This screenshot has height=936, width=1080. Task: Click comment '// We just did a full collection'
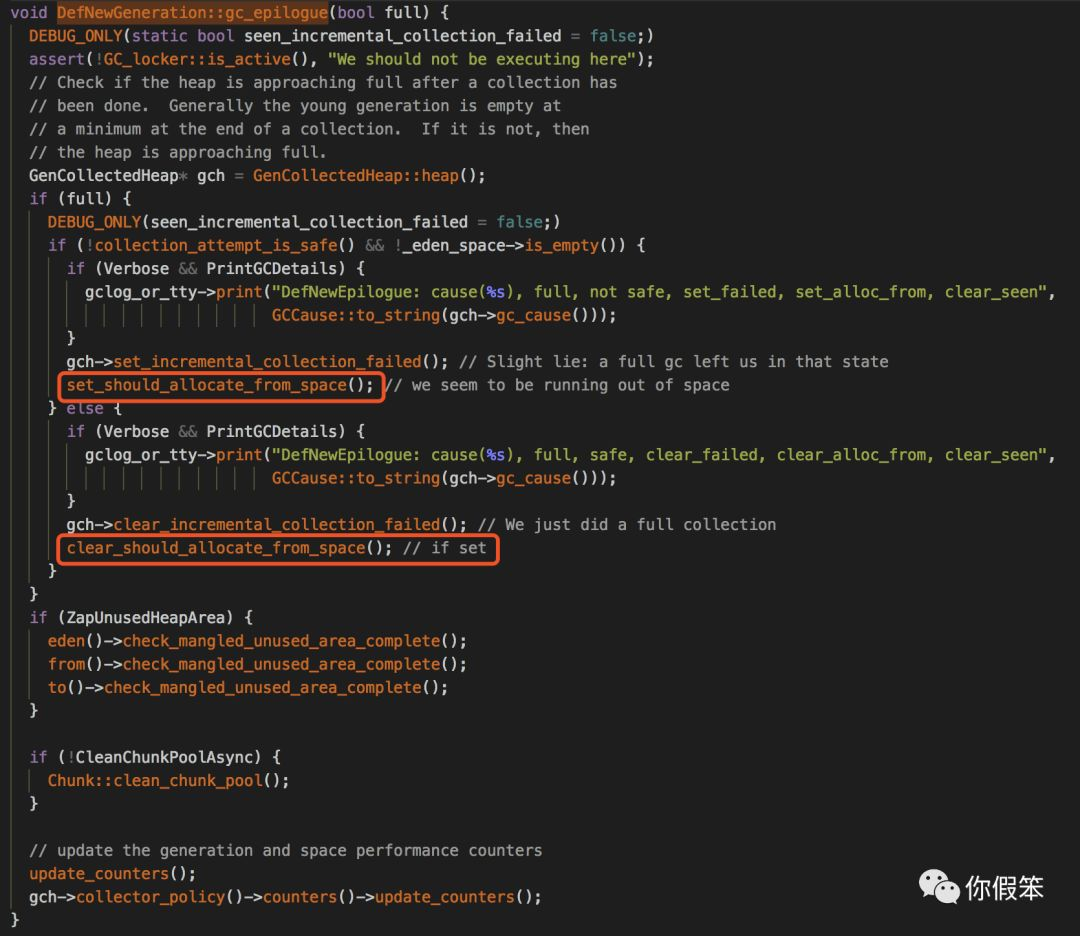coord(627,525)
